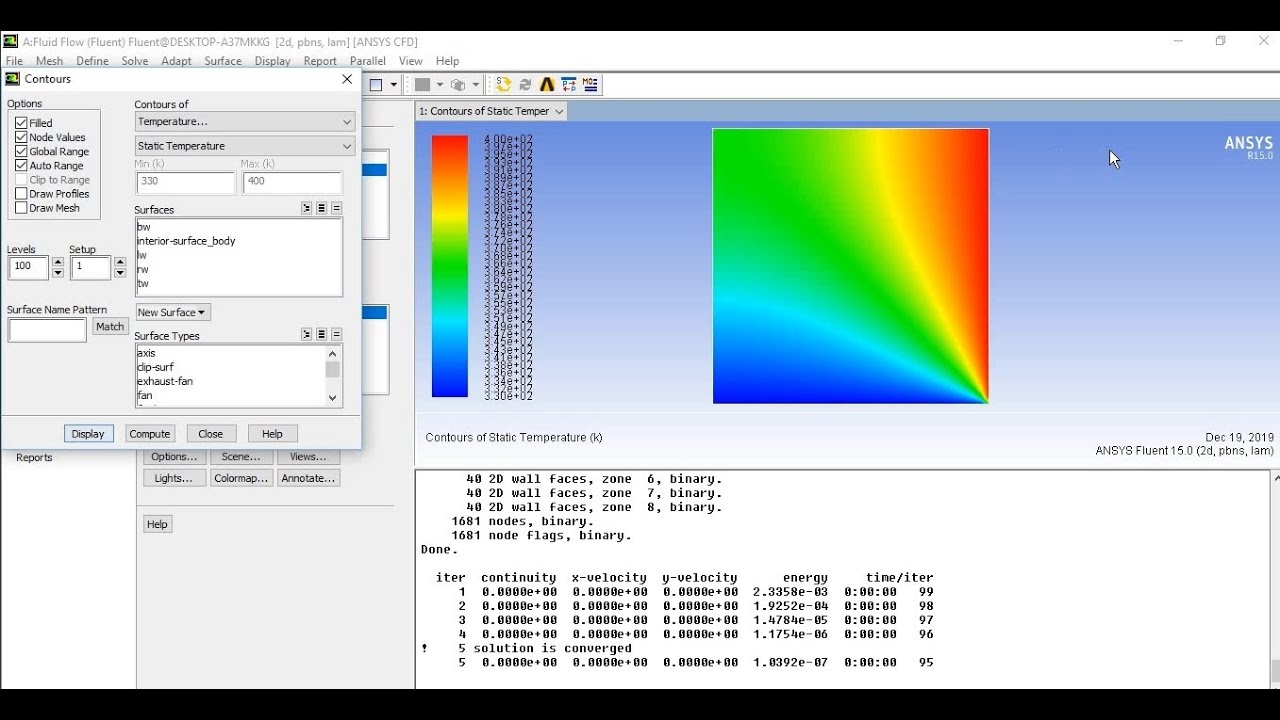
Task: Open the Adapt menu
Action: click(x=176, y=61)
